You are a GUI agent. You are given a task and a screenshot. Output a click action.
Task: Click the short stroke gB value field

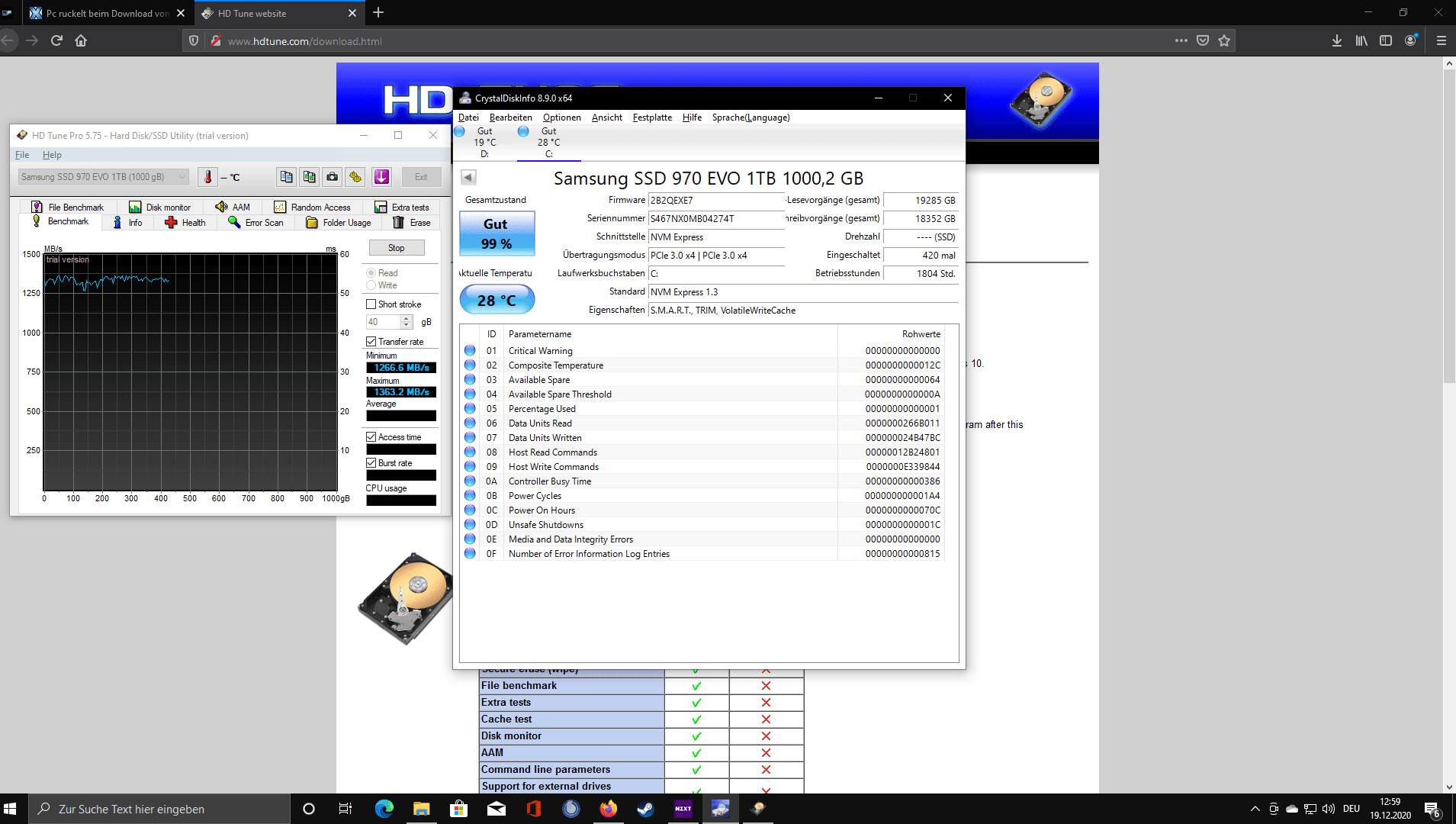click(x=383, y=322)
